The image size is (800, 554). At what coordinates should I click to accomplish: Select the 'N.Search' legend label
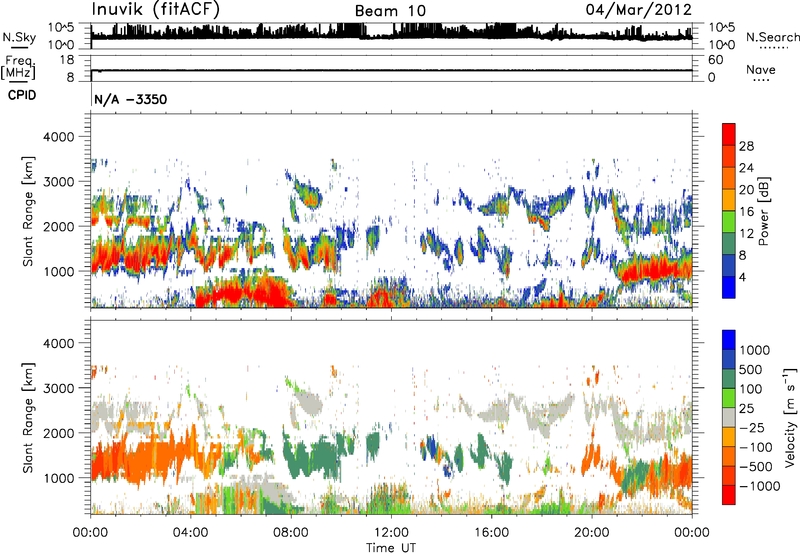click(x=773, y=37)
